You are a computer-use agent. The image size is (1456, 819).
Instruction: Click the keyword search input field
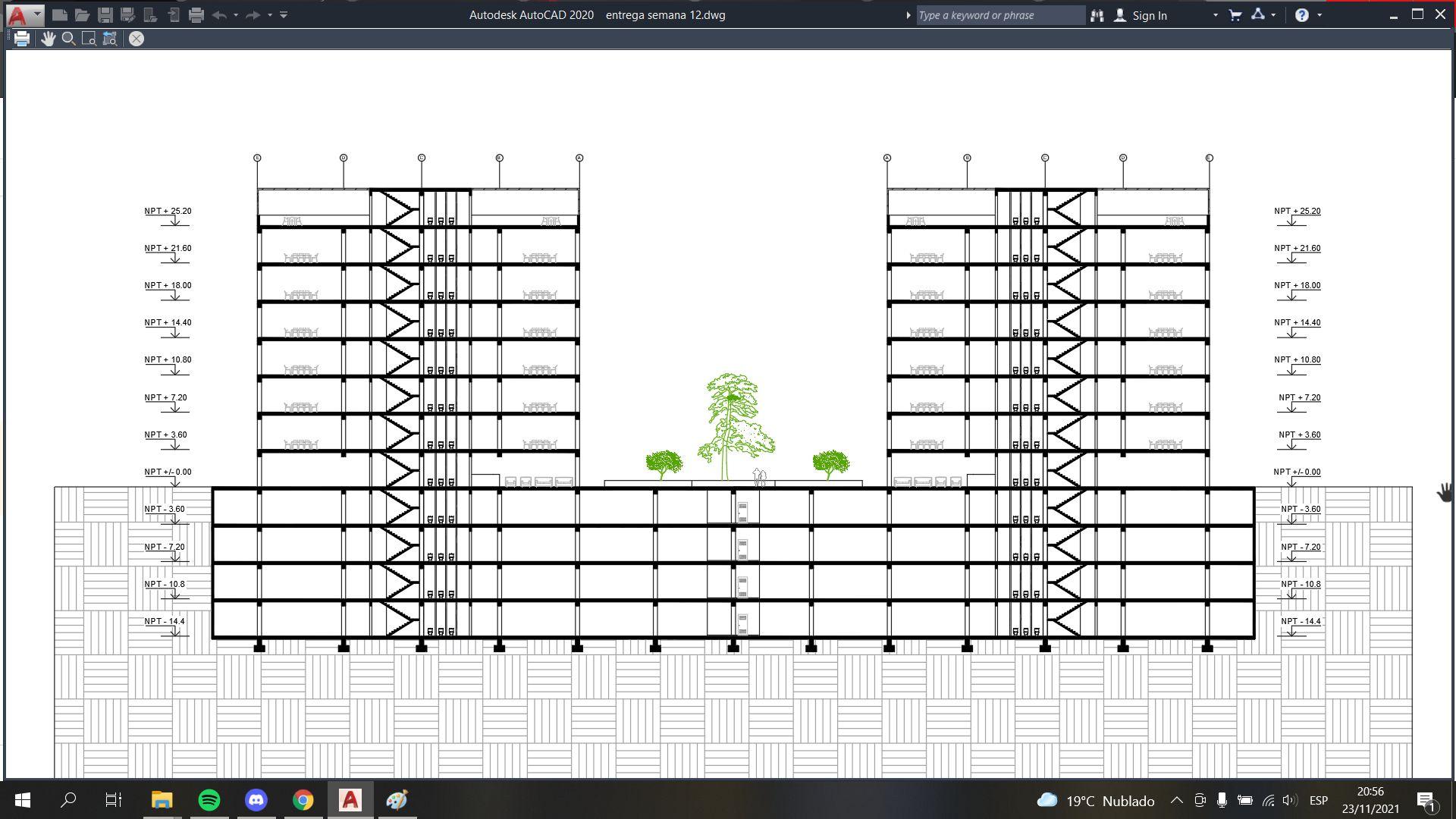coord(999,15)
